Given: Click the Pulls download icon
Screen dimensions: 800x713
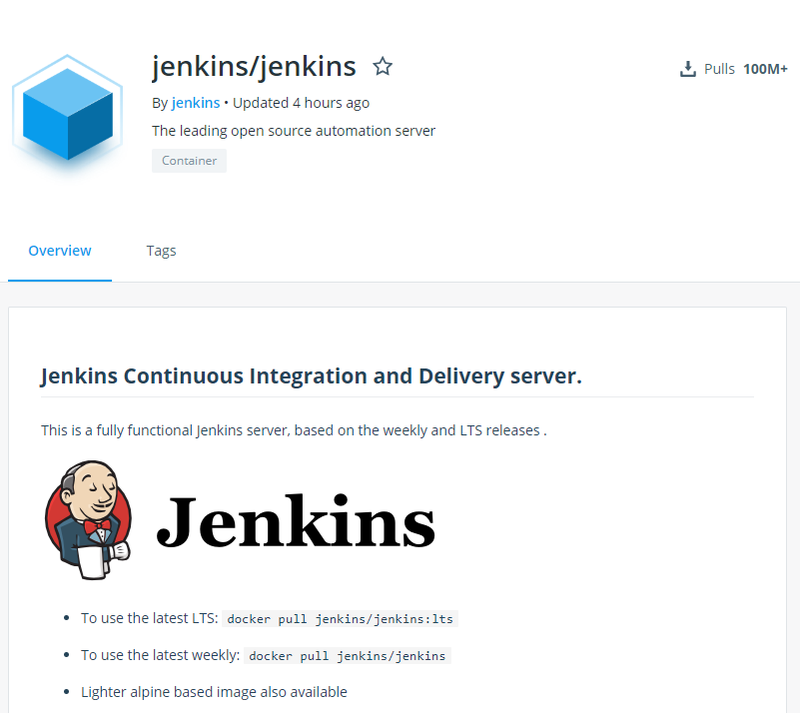Looking at the screenshot, I should coord(688,69).
